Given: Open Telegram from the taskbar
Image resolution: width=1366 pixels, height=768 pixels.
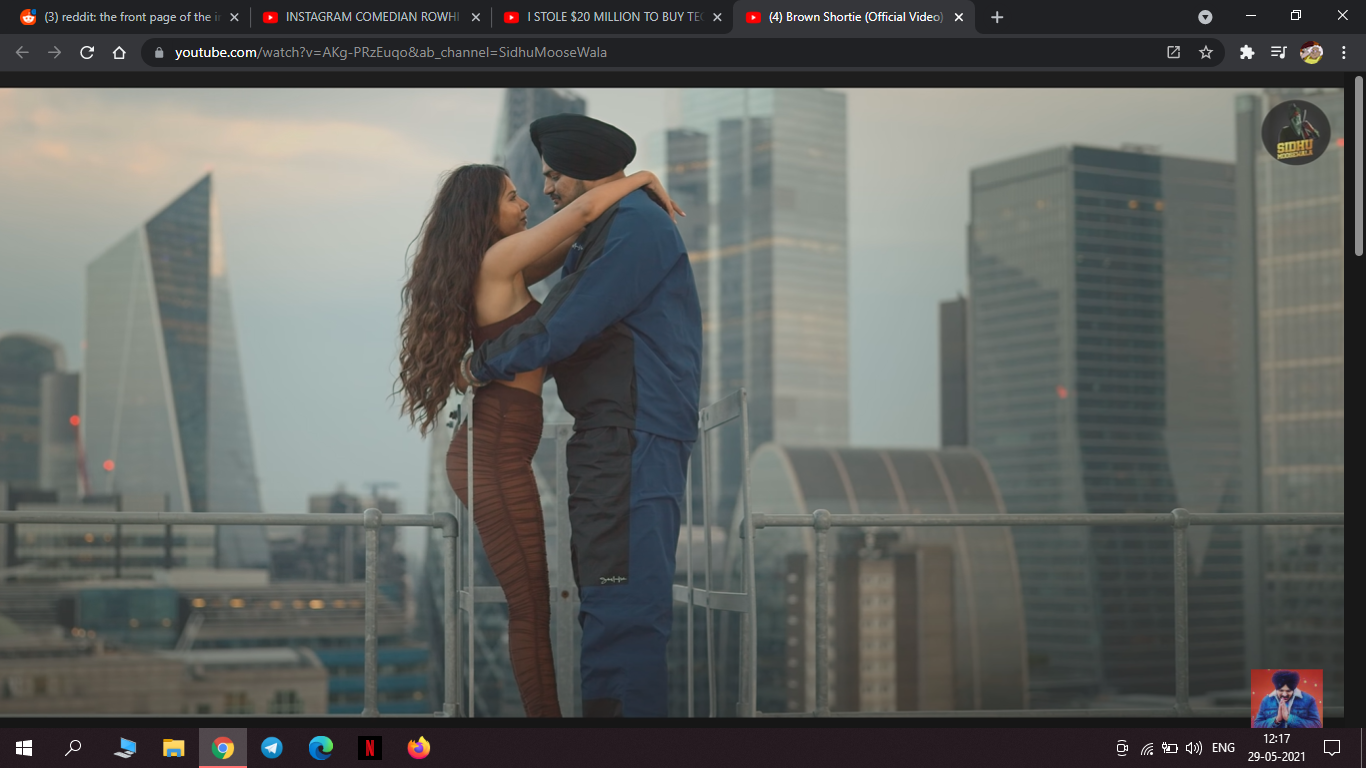Looking at the screenshot, I should tap(272, 748).
